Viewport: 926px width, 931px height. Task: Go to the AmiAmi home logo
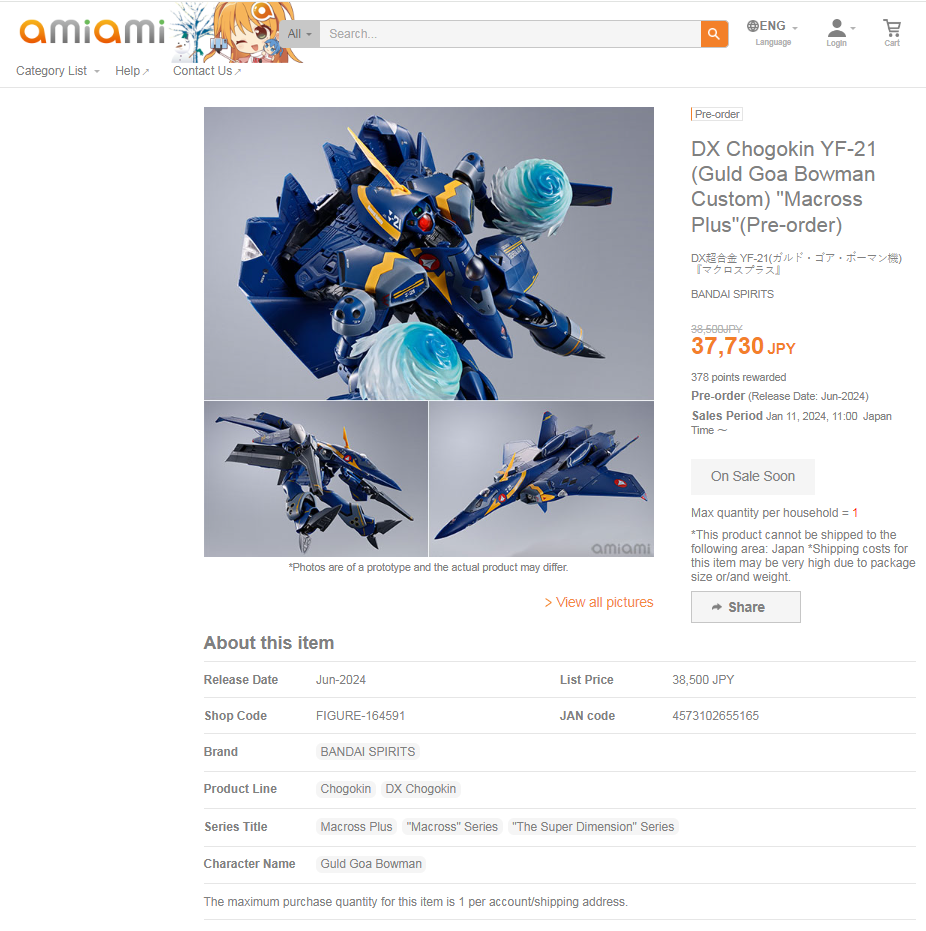(91, 31)
